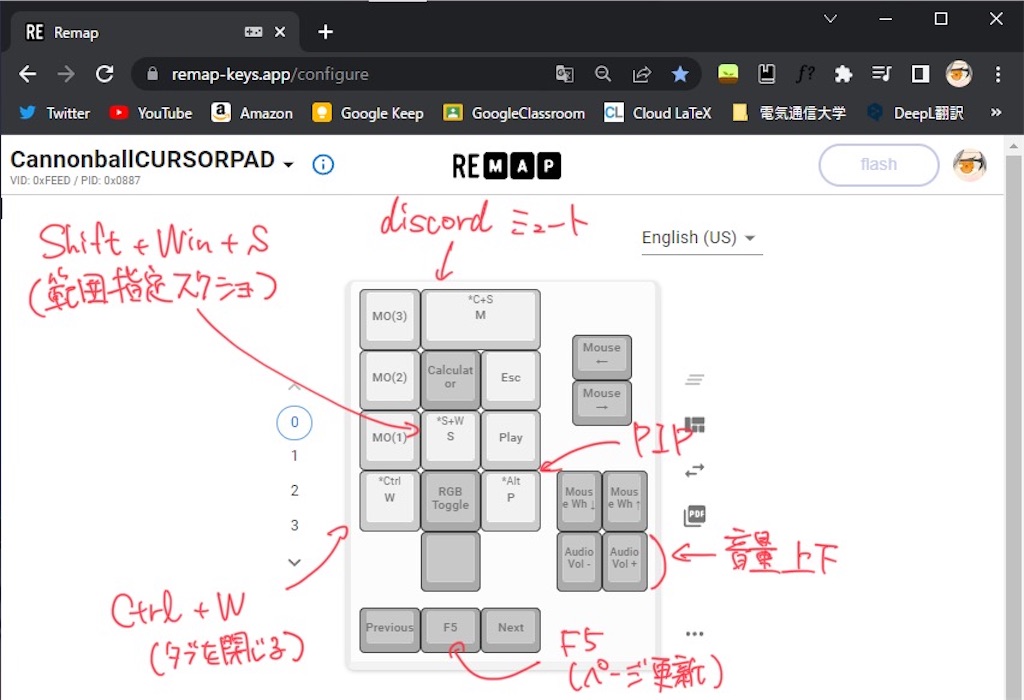
Task: Click the import/export arrows icon
Action: tap(694, 470)
